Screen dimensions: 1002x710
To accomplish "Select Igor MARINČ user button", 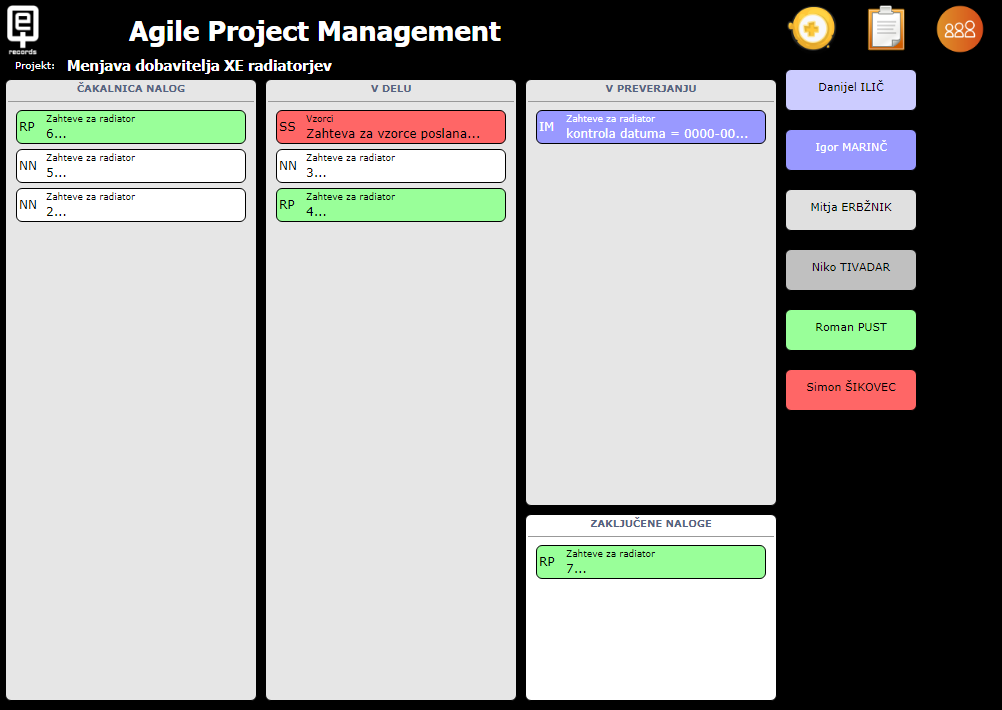I will 850,149.
